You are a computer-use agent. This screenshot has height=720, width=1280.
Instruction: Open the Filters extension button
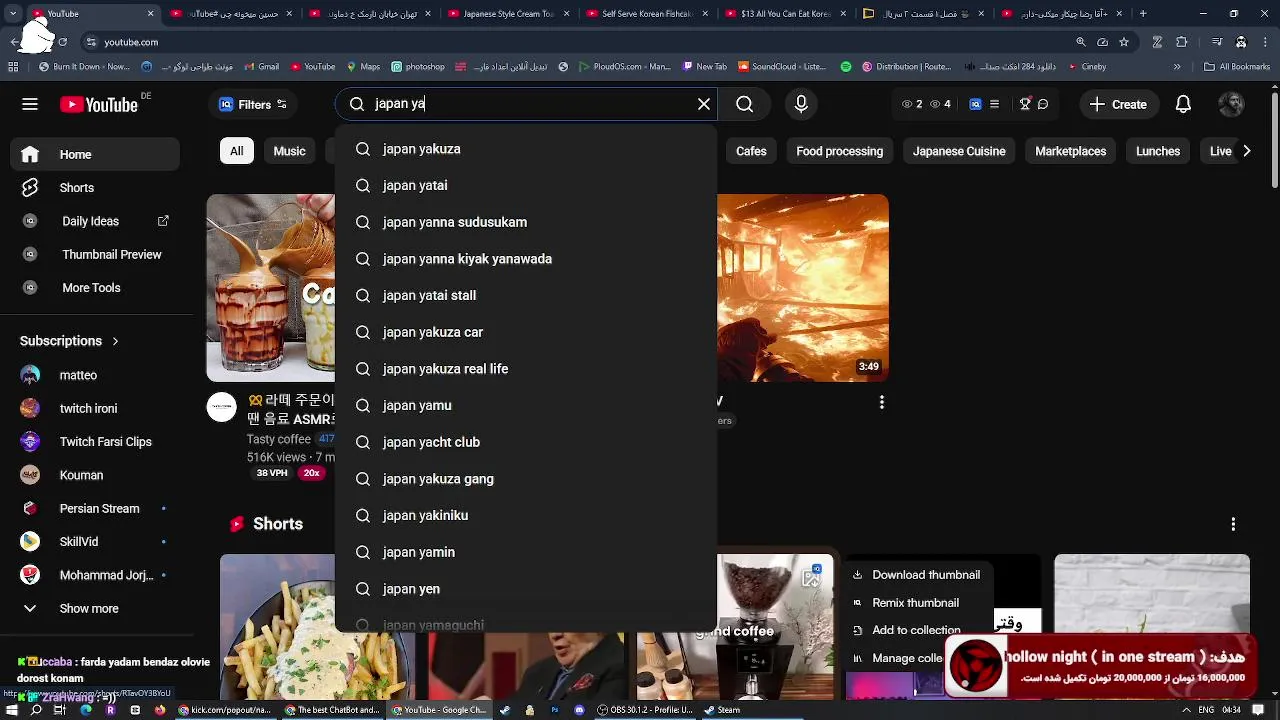[x=254, y=104]
